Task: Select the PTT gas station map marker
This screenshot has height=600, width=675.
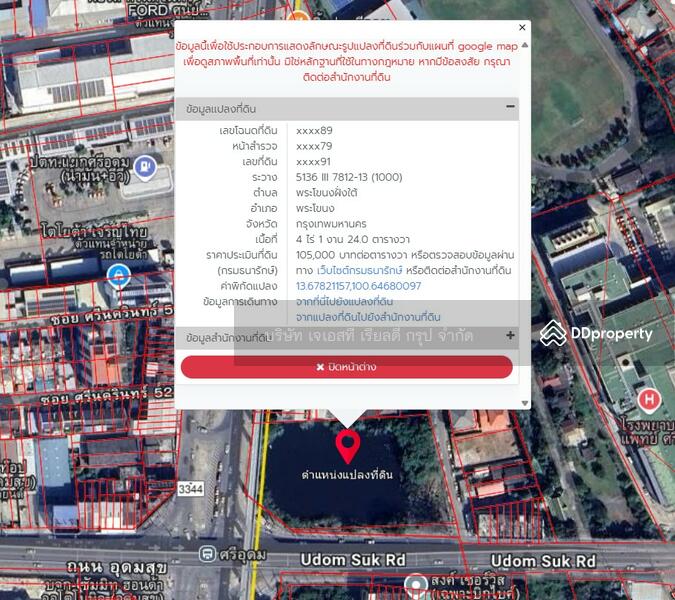Action: point(145,168)
